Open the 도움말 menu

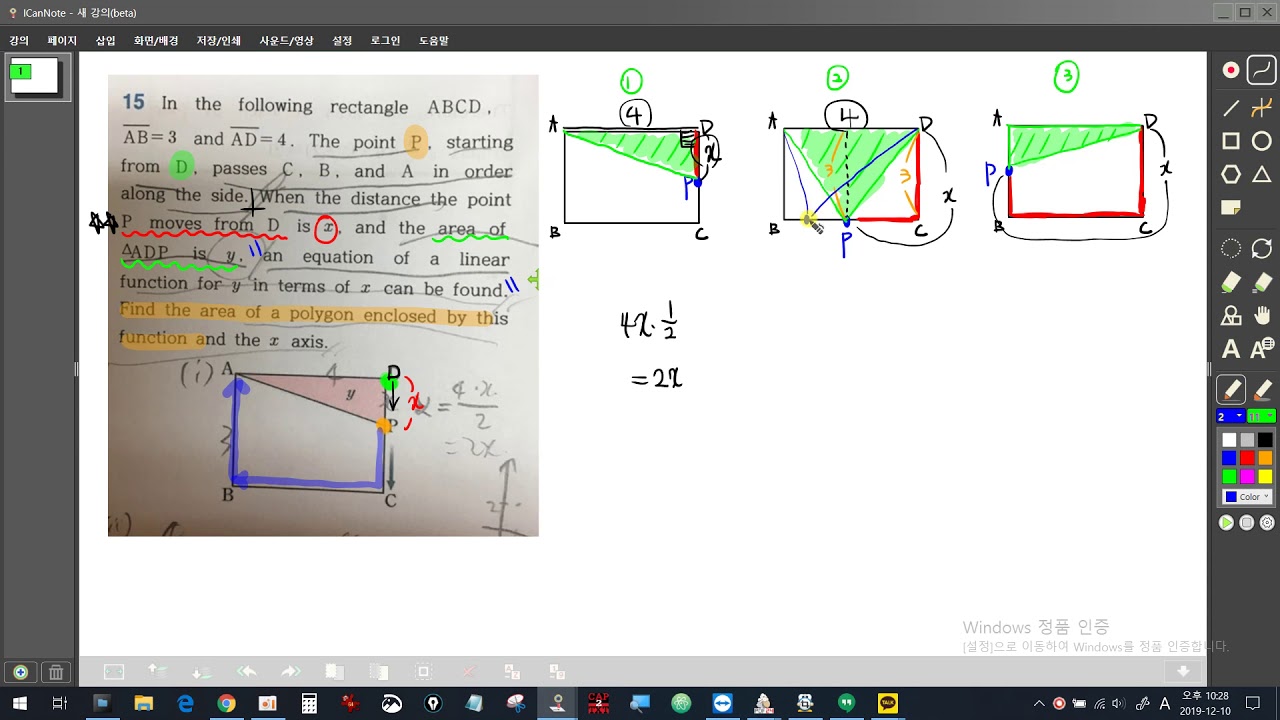pyautogui.click(x=433, y=41)
